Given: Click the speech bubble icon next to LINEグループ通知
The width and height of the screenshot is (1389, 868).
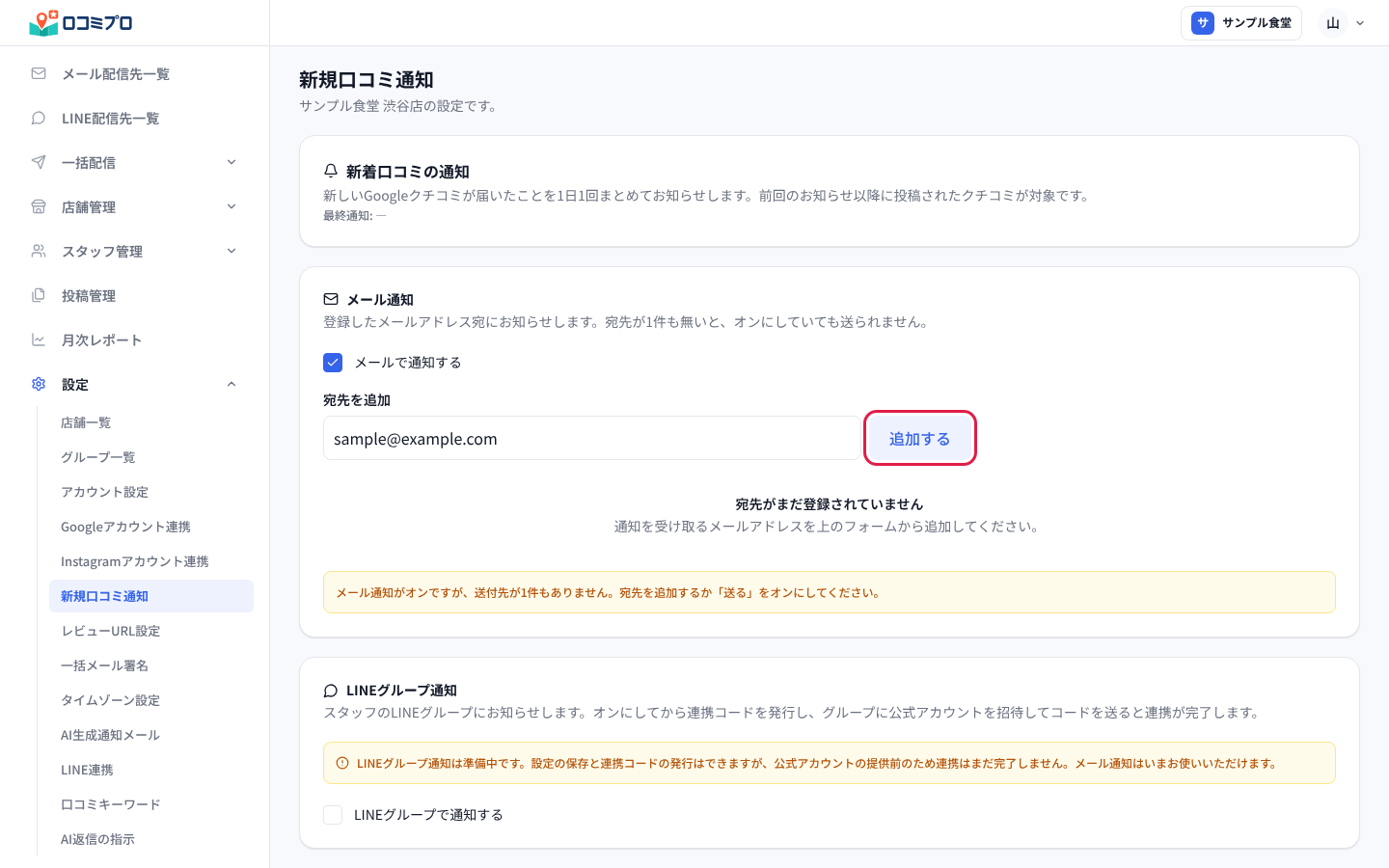Looking at the screenshot, I should [331, 691].
